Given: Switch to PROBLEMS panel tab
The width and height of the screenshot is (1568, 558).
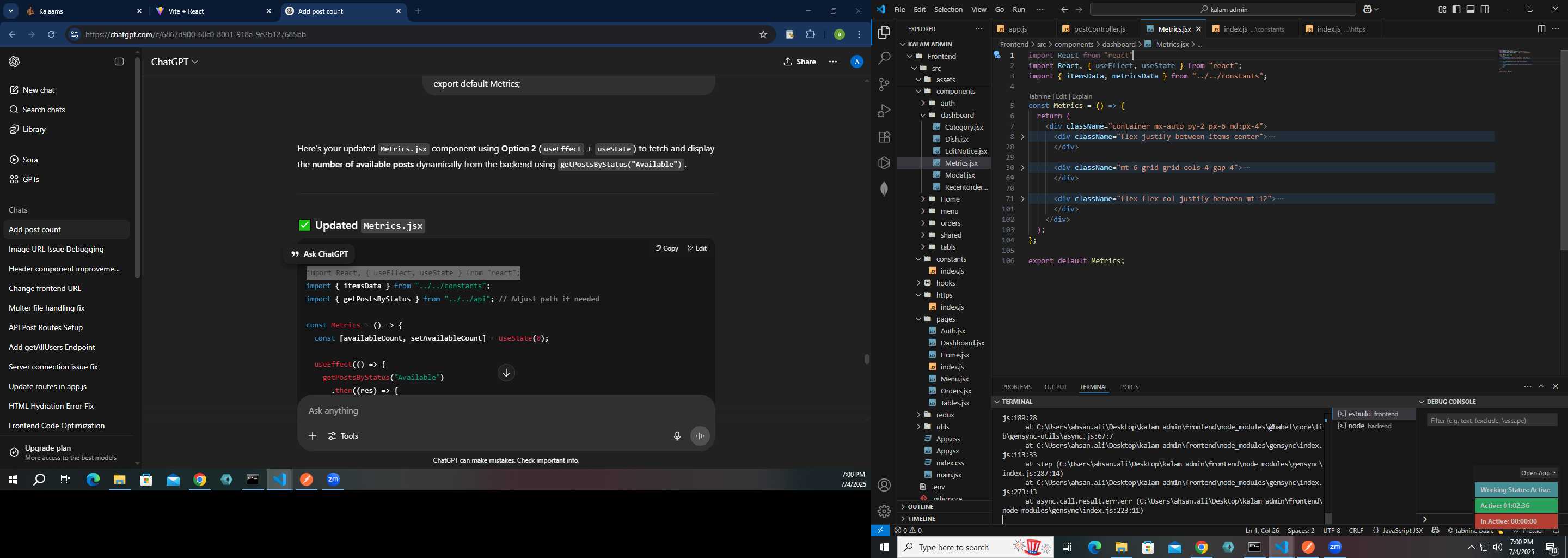Looking at the screenshot, I should 1016,387.
